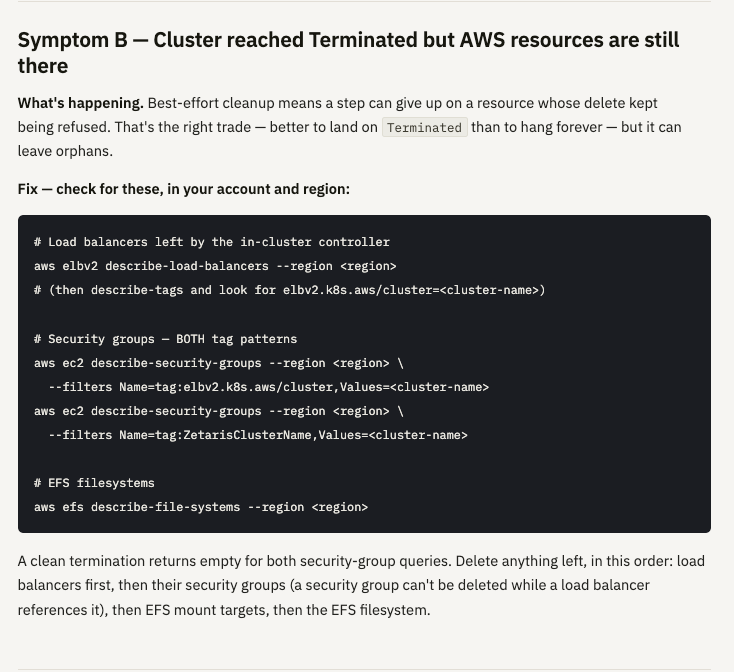Click the "(then describe-tags and look for" comment
Viewport: 734px width, 672px height.
point(289,290)
